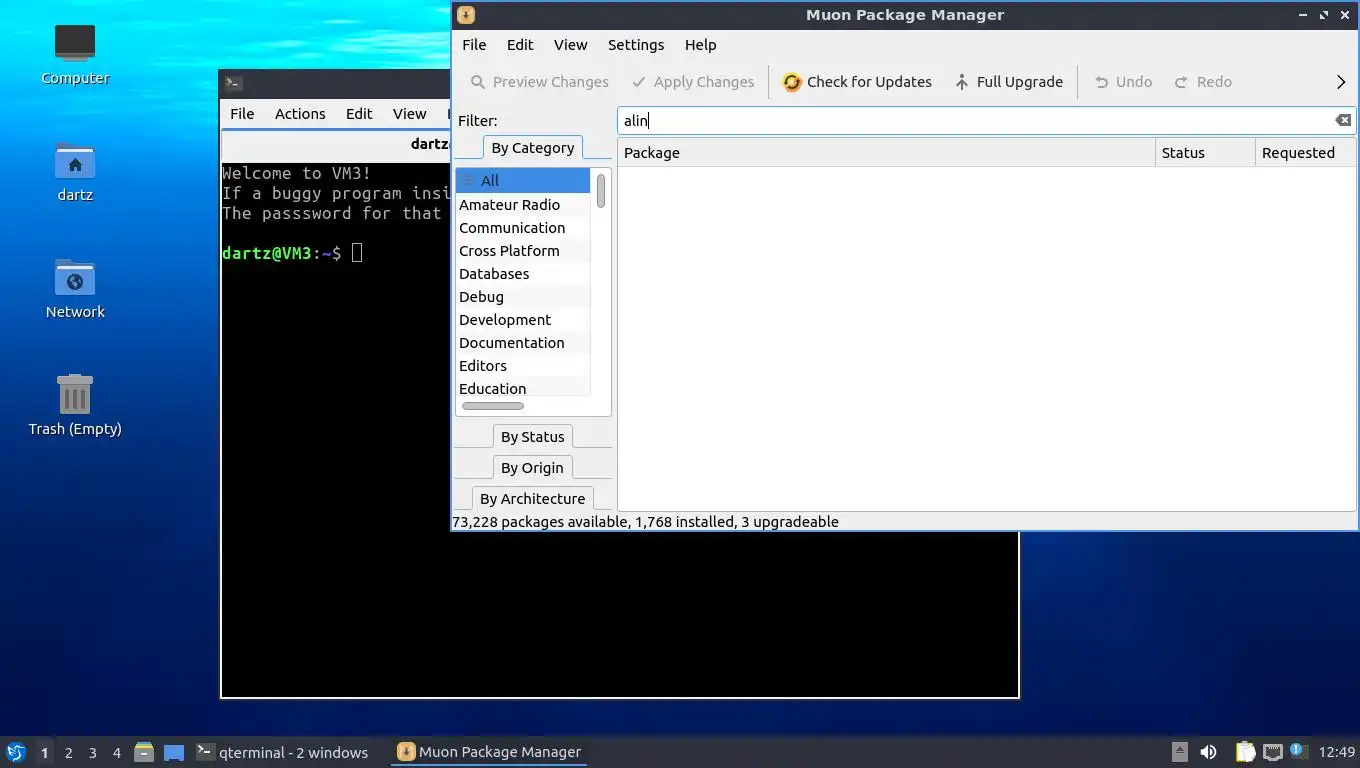Viewport: 1360px width, 768px height.
Task: Switch to the By Origin tab
Action: 532,468
